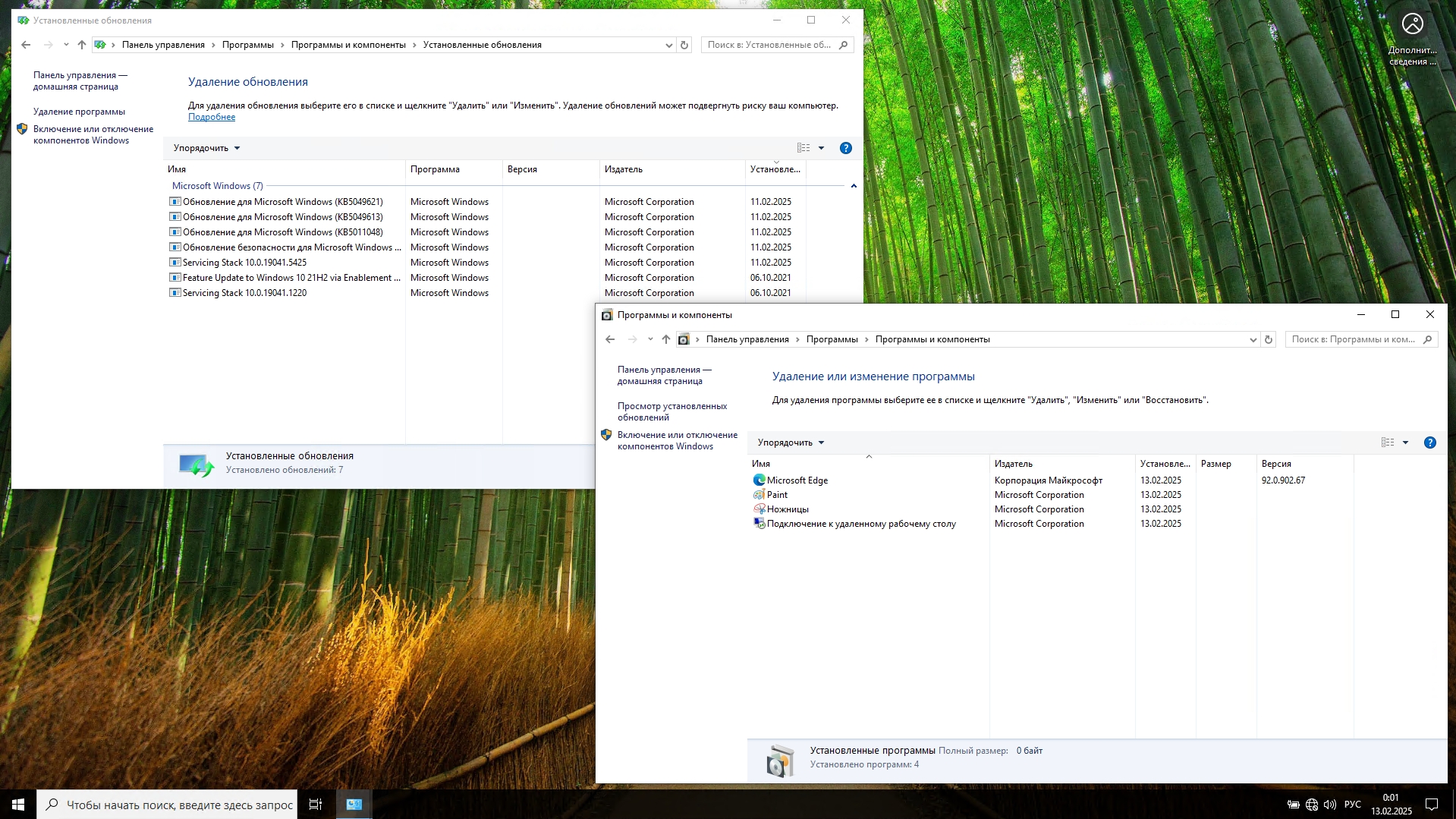This screenshot has width=1456, height=819.
Task: Open the clock showing 0:01
Action: [x=1391, y=805]
